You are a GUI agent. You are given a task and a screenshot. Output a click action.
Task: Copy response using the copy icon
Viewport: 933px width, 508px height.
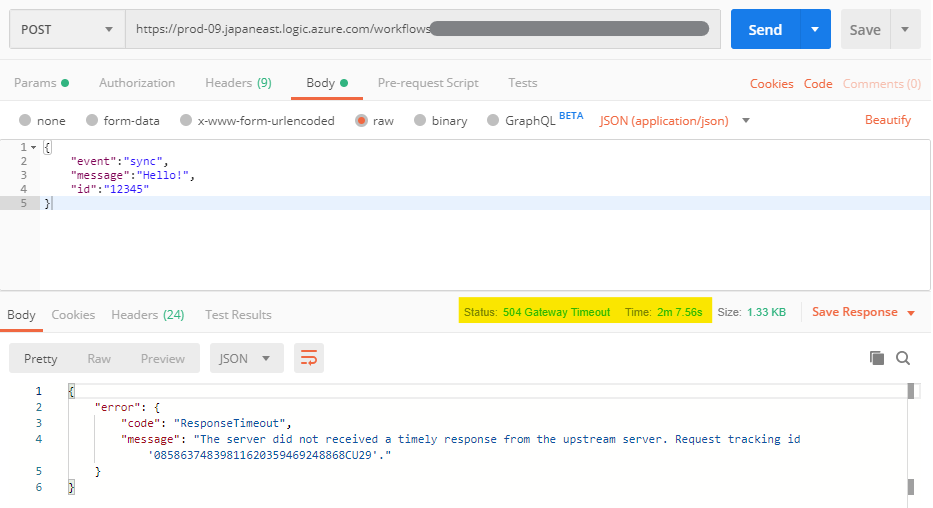pyautogui.click(x=877, y=358)
